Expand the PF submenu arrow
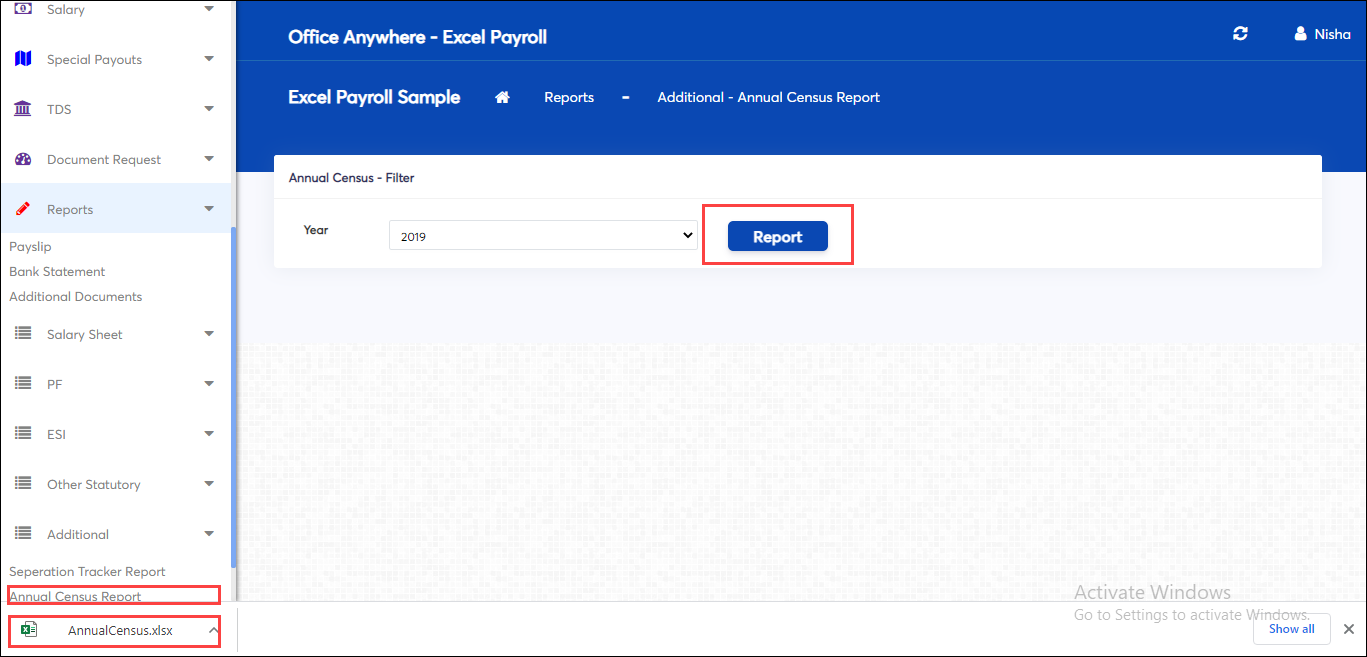Viewport: 1367px width, 657px height. 209,384
